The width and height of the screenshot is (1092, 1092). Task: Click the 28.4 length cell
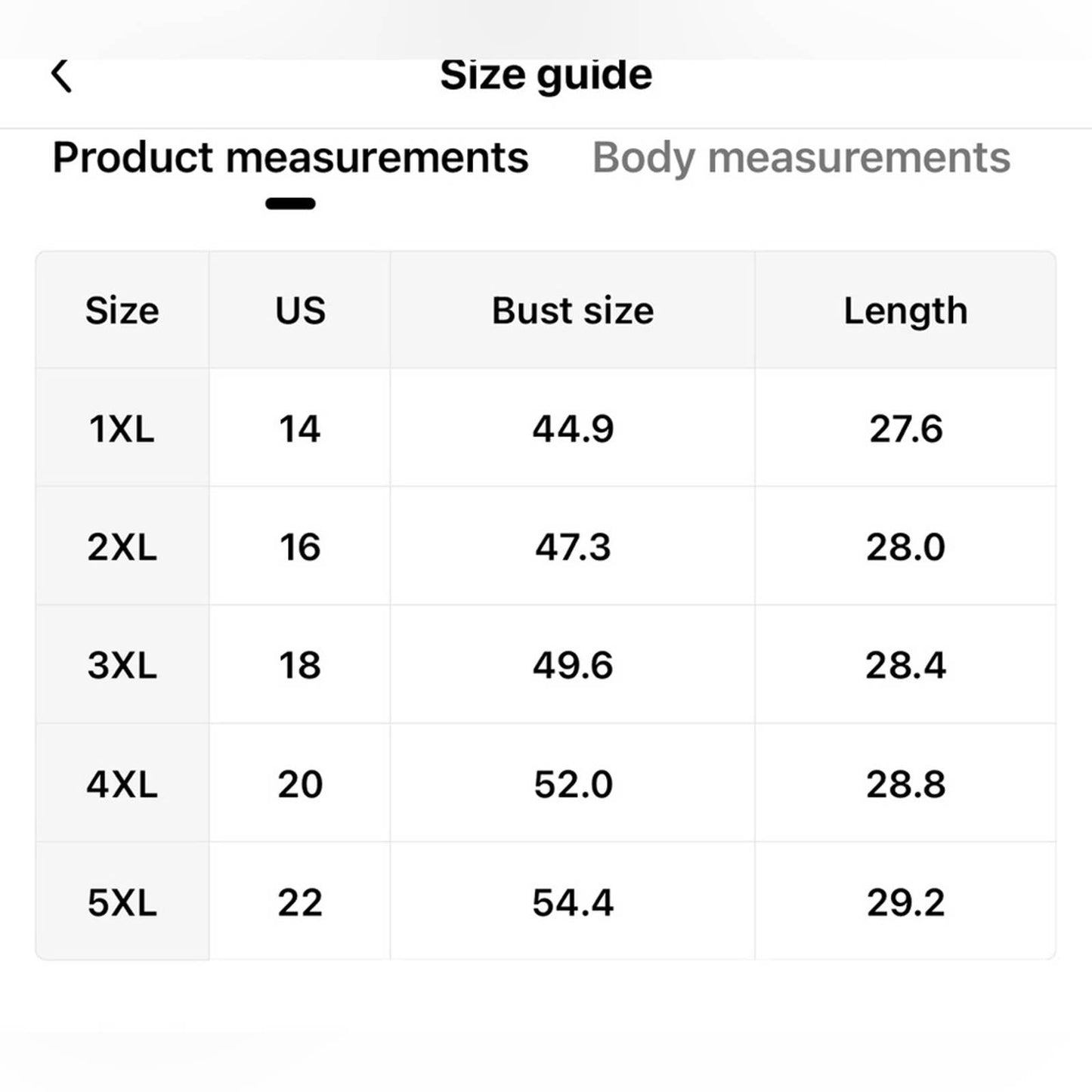[x=905, y=665]
